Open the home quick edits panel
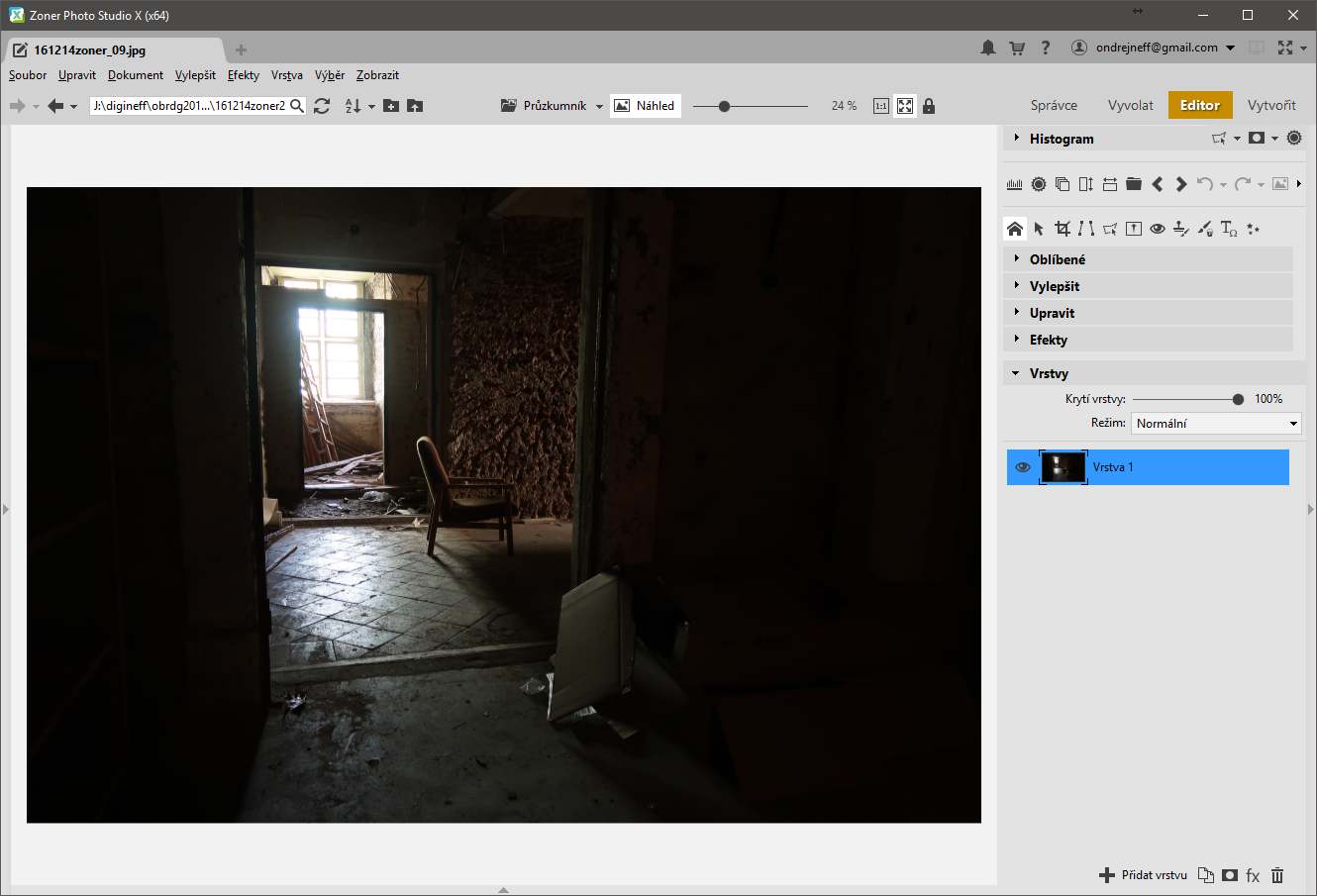1317x896 pixels. 1015,229
